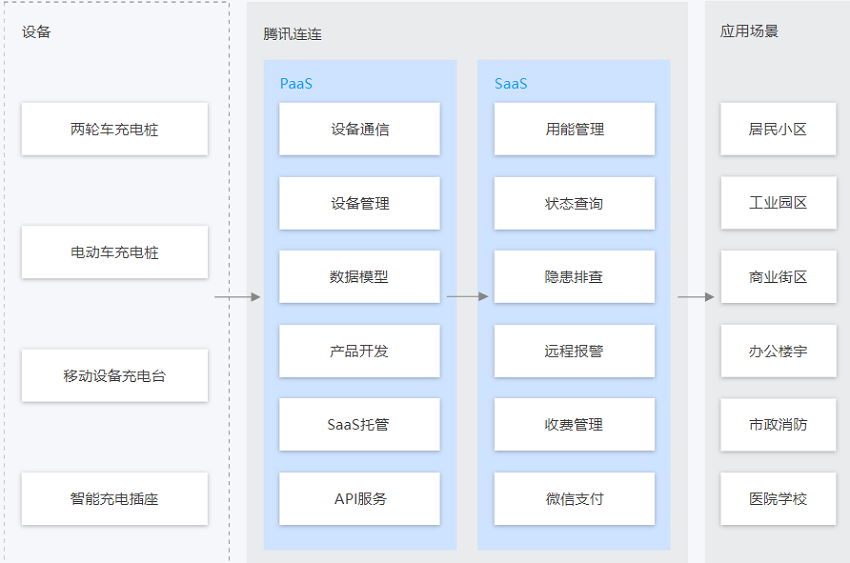850x563 pixels.
Task: Select the 微信支付 box
Action: pos(574,499)
